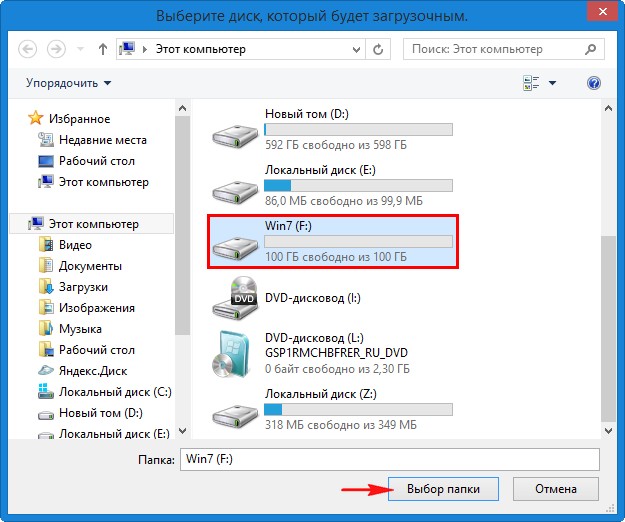The width and height of the screenshot is (625, 522).
Task: Select DVD-дисковод (L:) GSP1RMCHBFRER_RU_DVD
Action: (x=333, y=353)
